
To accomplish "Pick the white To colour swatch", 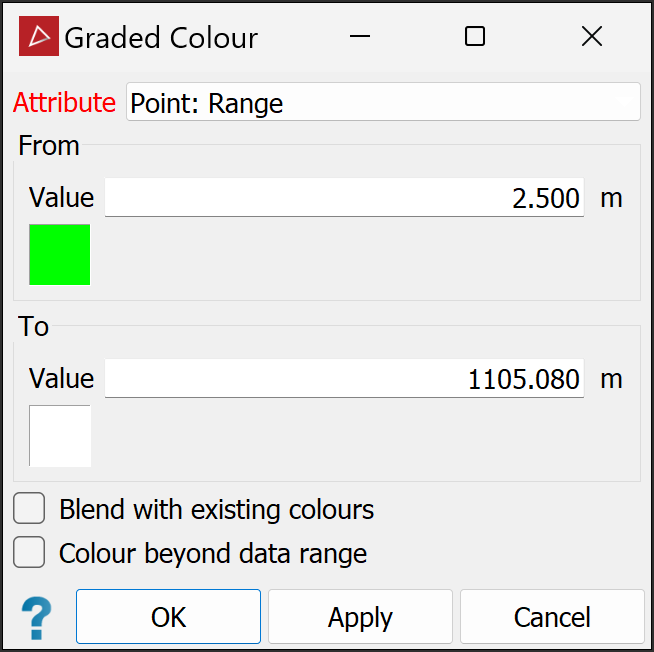I will click(x=60, y=436).
